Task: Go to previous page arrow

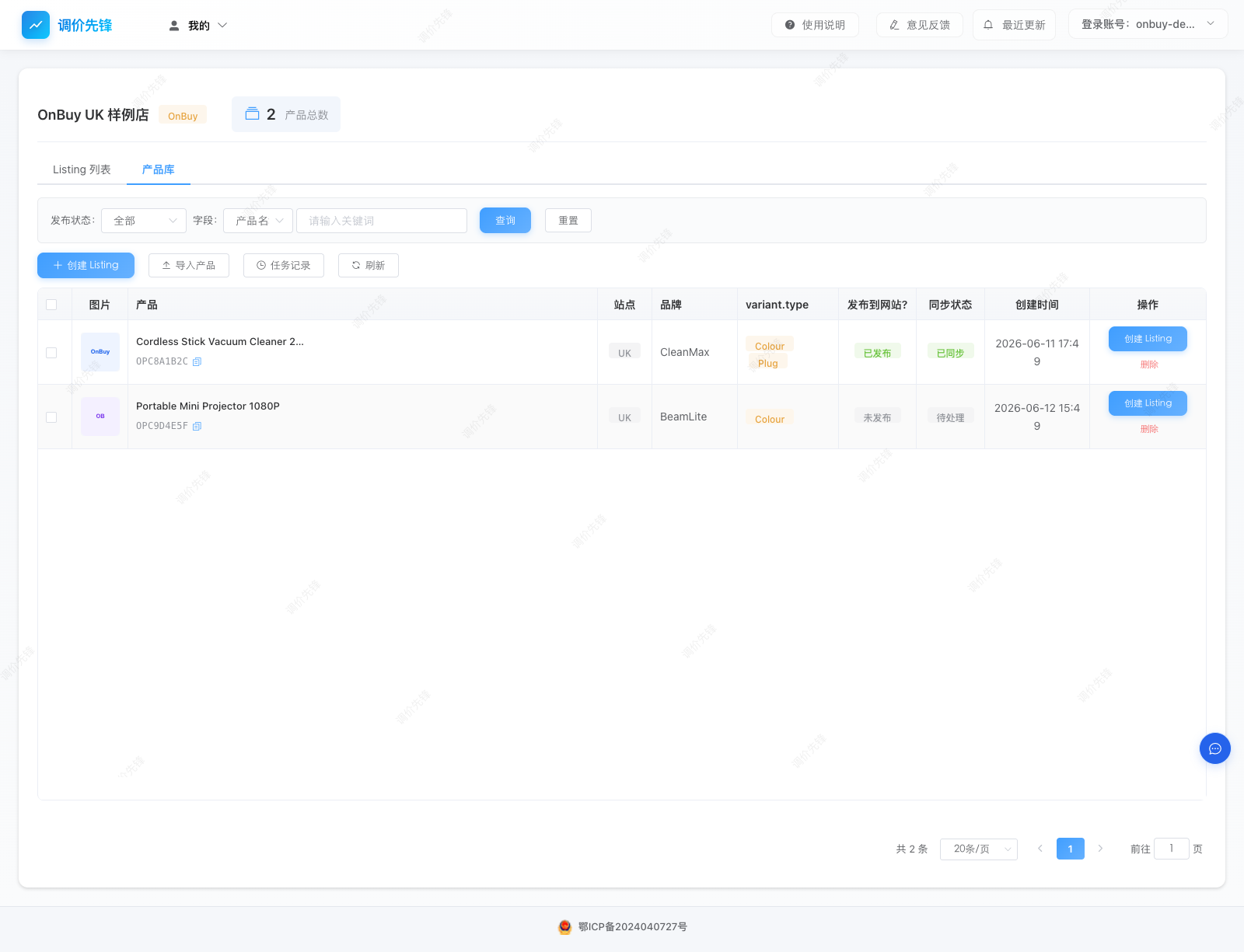Action: pos(1040,849)
